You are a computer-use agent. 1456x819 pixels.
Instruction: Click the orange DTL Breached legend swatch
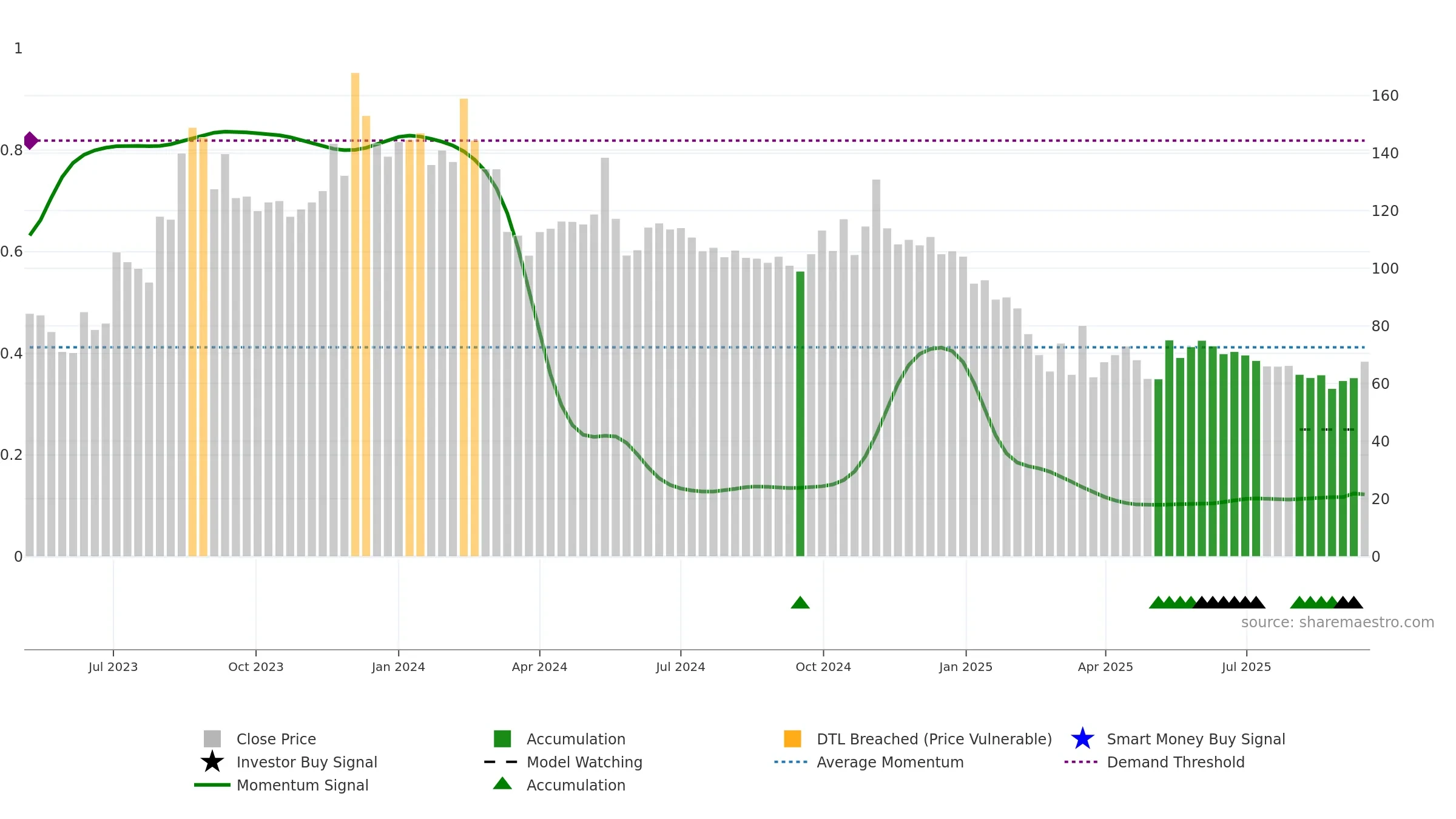pyautogui.click(x=792, y=739)
